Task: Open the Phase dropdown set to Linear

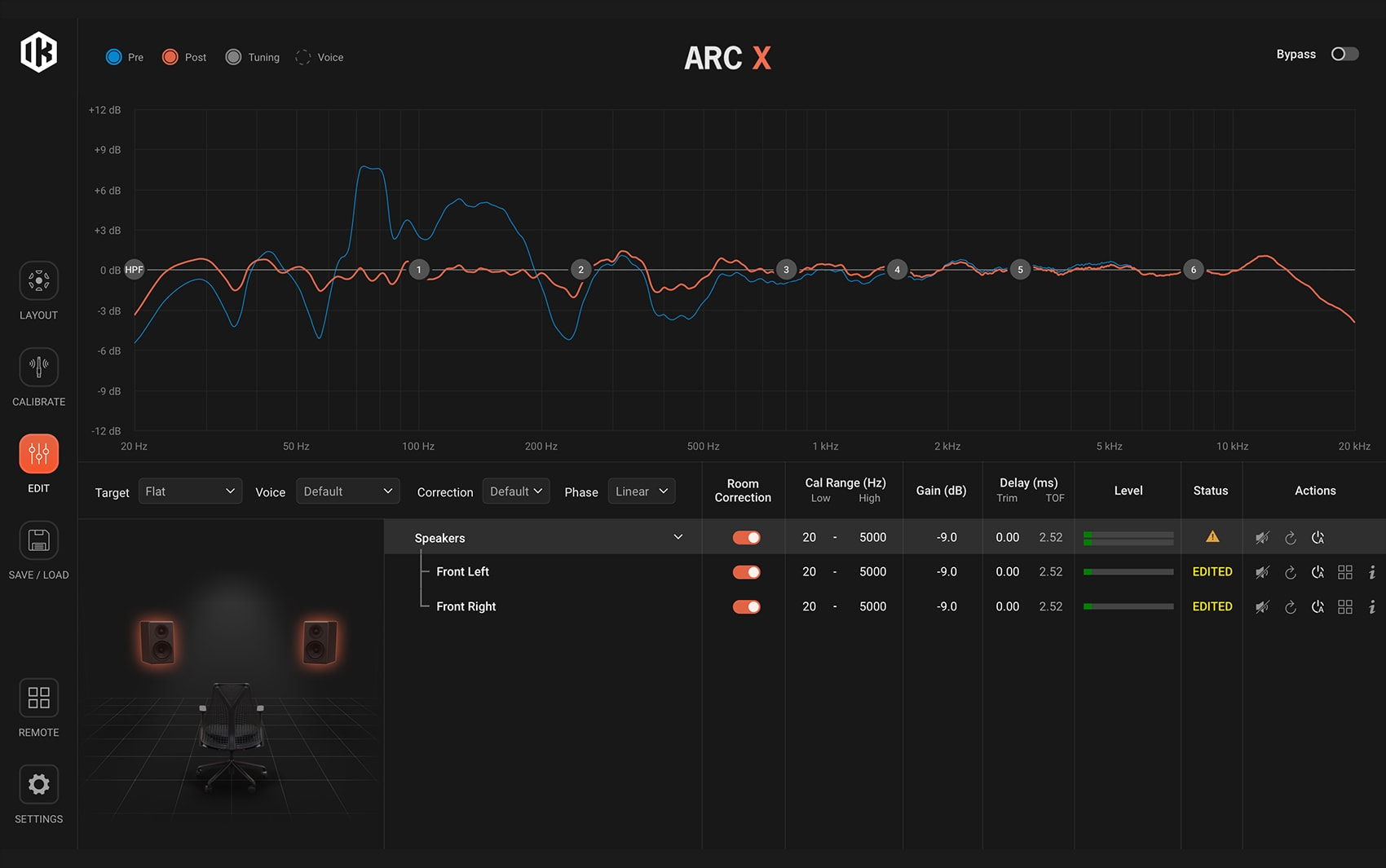Action: (641, 491)
